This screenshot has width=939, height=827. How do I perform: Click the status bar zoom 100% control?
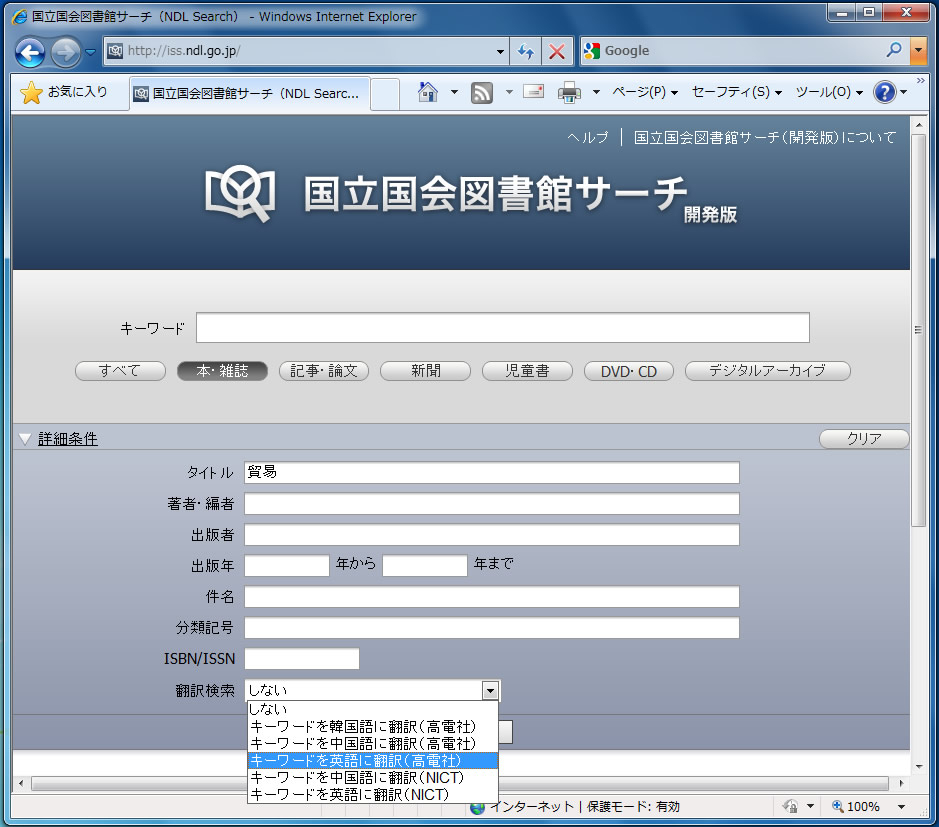[x=856, y=807]
